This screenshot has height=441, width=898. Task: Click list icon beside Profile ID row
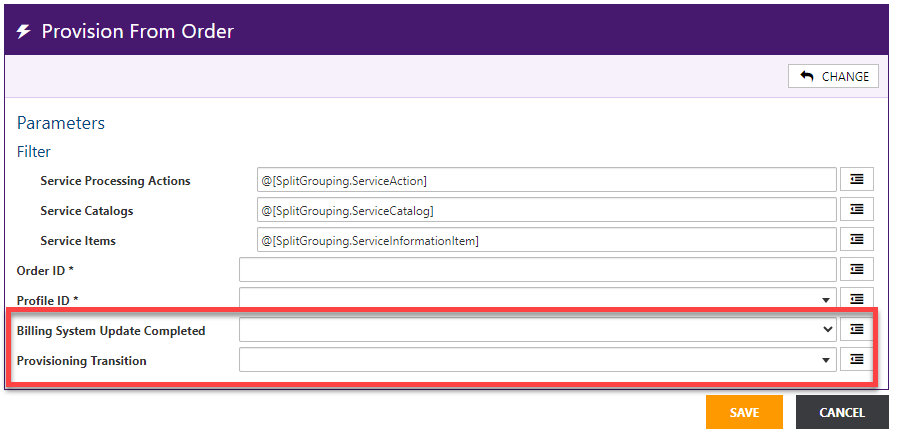point(856,299)
